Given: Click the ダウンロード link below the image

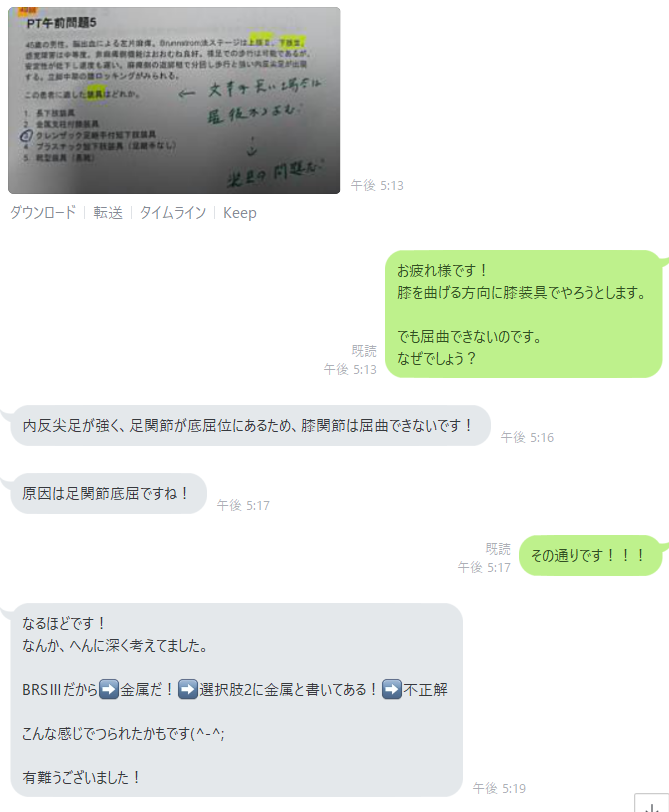Looking at the screenshot, I should (43, 213).
